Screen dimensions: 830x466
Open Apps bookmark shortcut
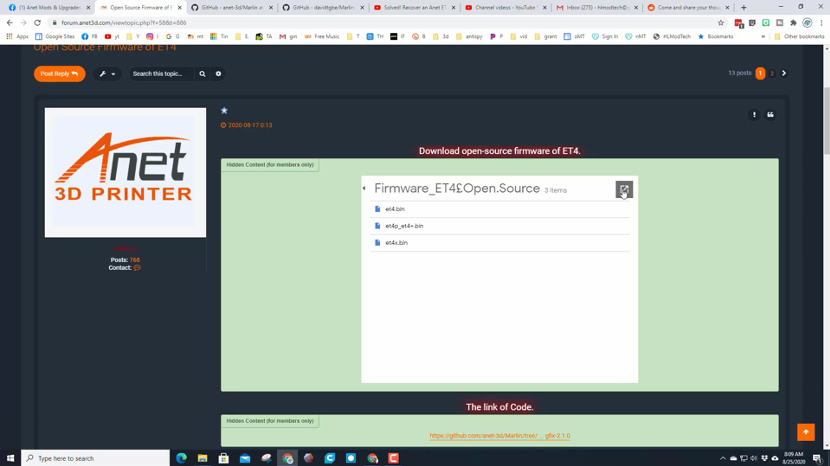point(17,37)
